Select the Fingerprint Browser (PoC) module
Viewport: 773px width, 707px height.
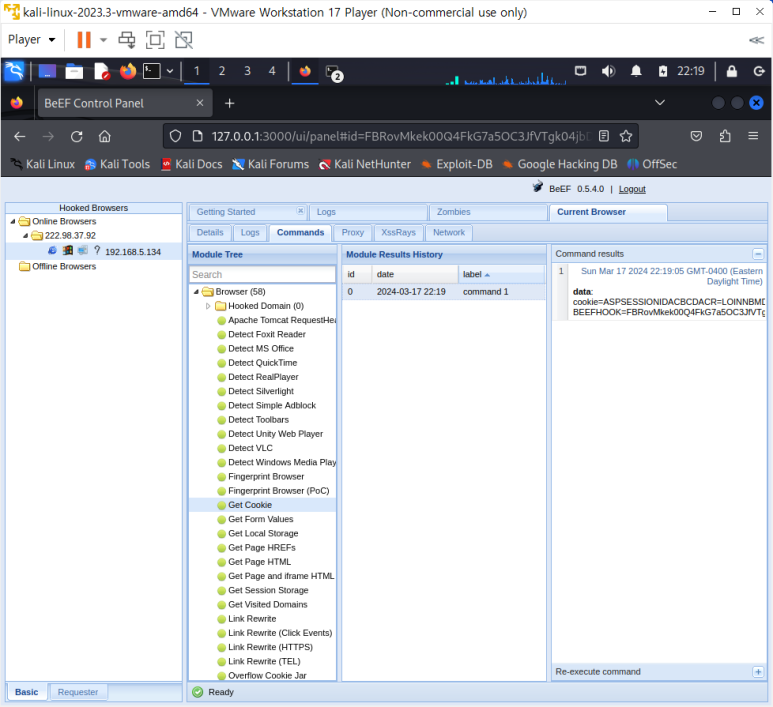[279, 491]
